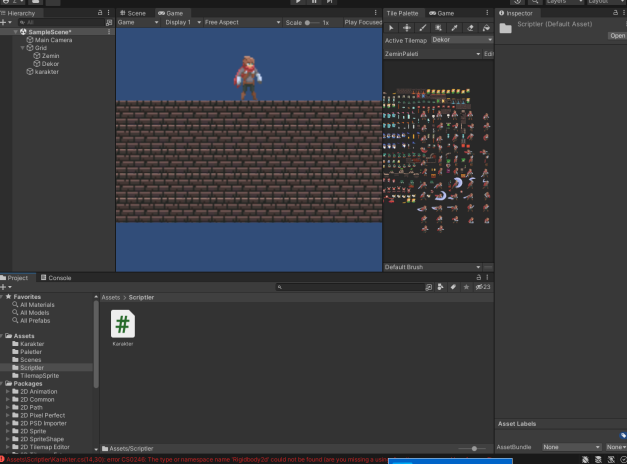The height and width of the screenshot is (464, 627).
Task: Click Play Focused button in Game view
Action: coord(363,22)
